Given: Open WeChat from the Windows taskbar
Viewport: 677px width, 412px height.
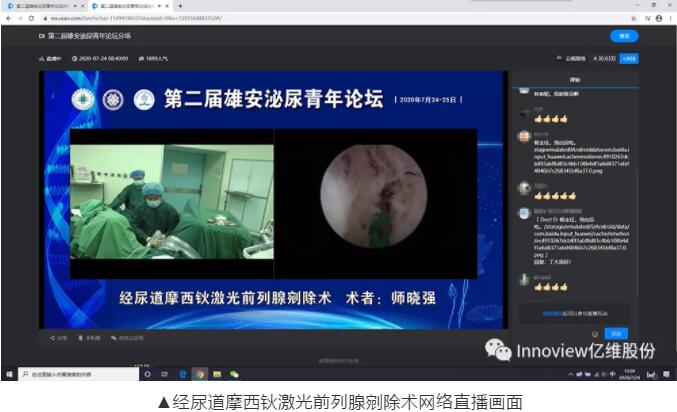Looking at the screenshot, I should coord(234,374).
